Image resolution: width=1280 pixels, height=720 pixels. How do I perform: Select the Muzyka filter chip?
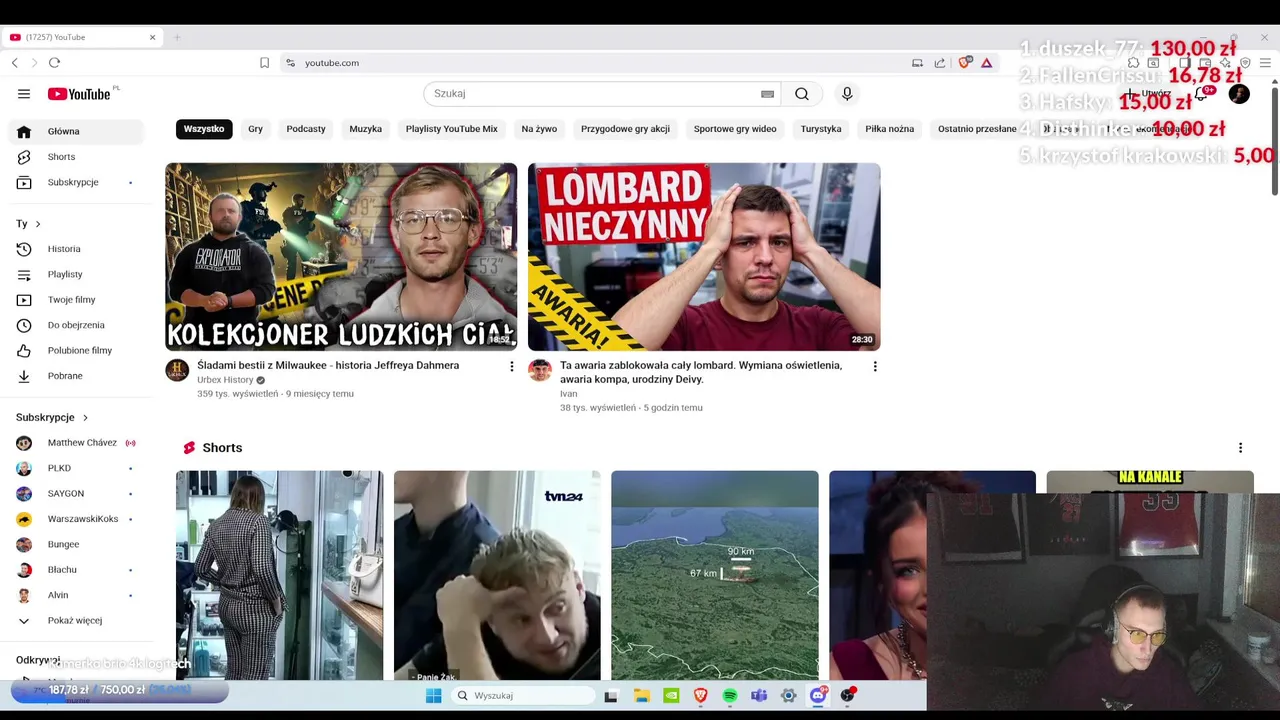point(366,129)
